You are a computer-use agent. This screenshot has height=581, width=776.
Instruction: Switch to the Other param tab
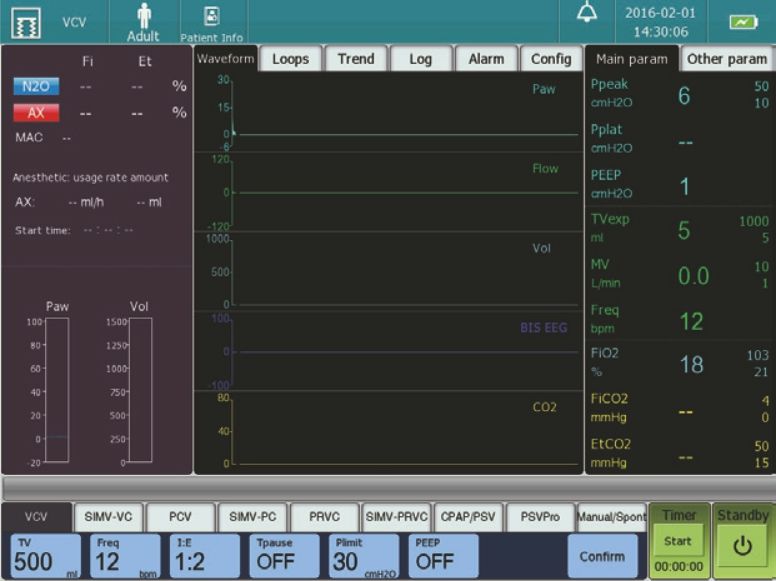click(x=727, y=59)
